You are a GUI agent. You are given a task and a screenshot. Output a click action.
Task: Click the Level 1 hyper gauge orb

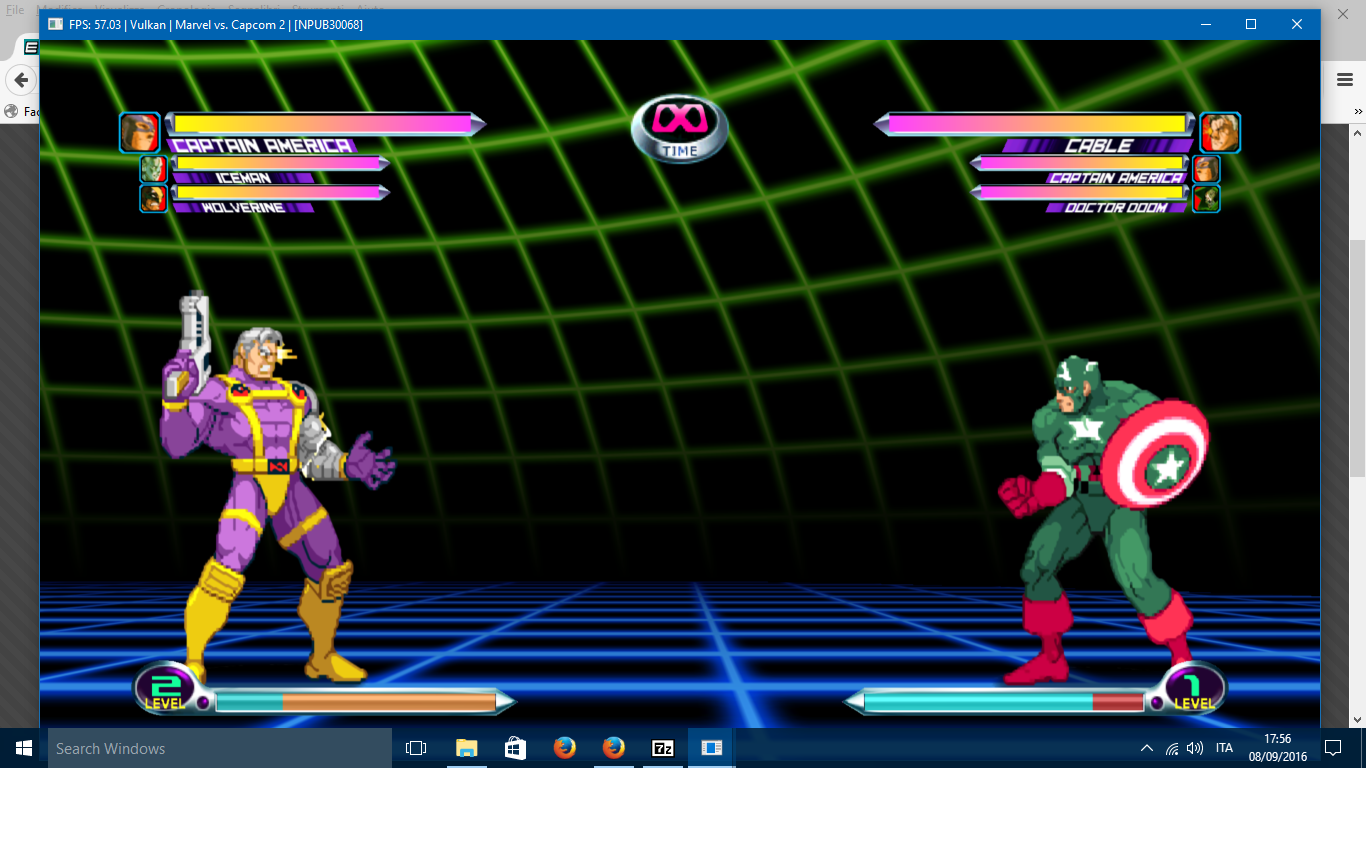point(1194,688)
